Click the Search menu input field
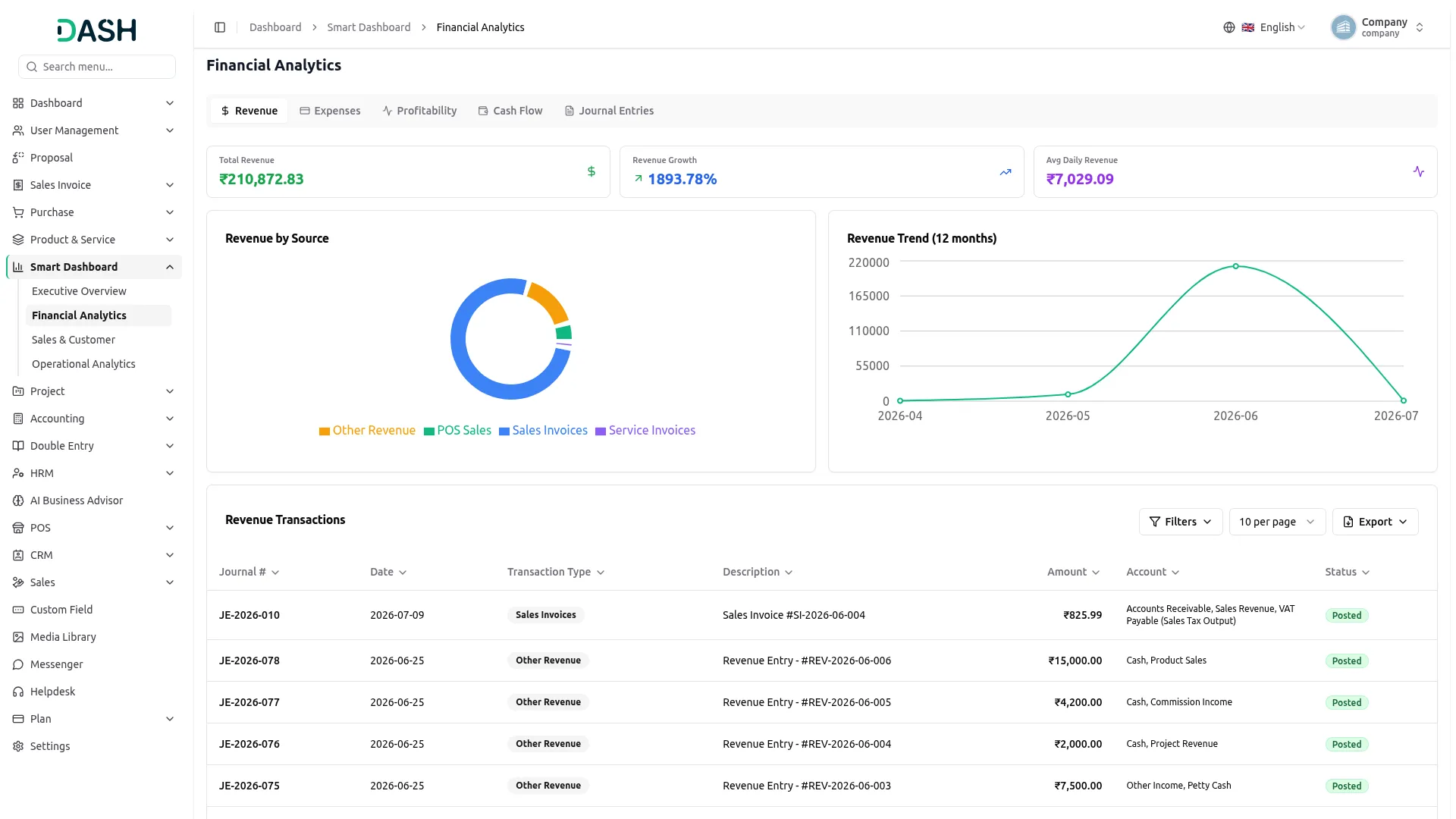This screenshot has width=1456, height=819. pos(97,67)
